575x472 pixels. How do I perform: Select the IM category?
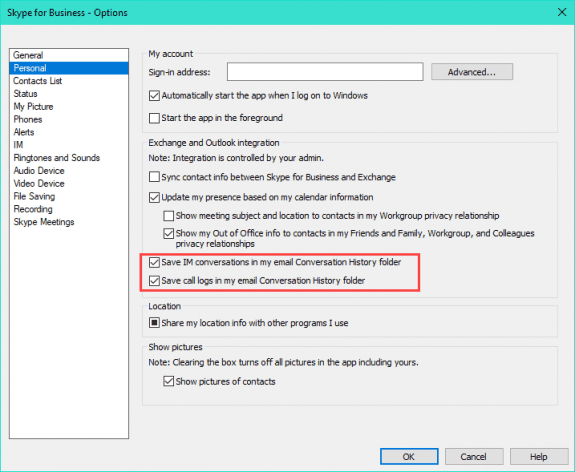69,145
